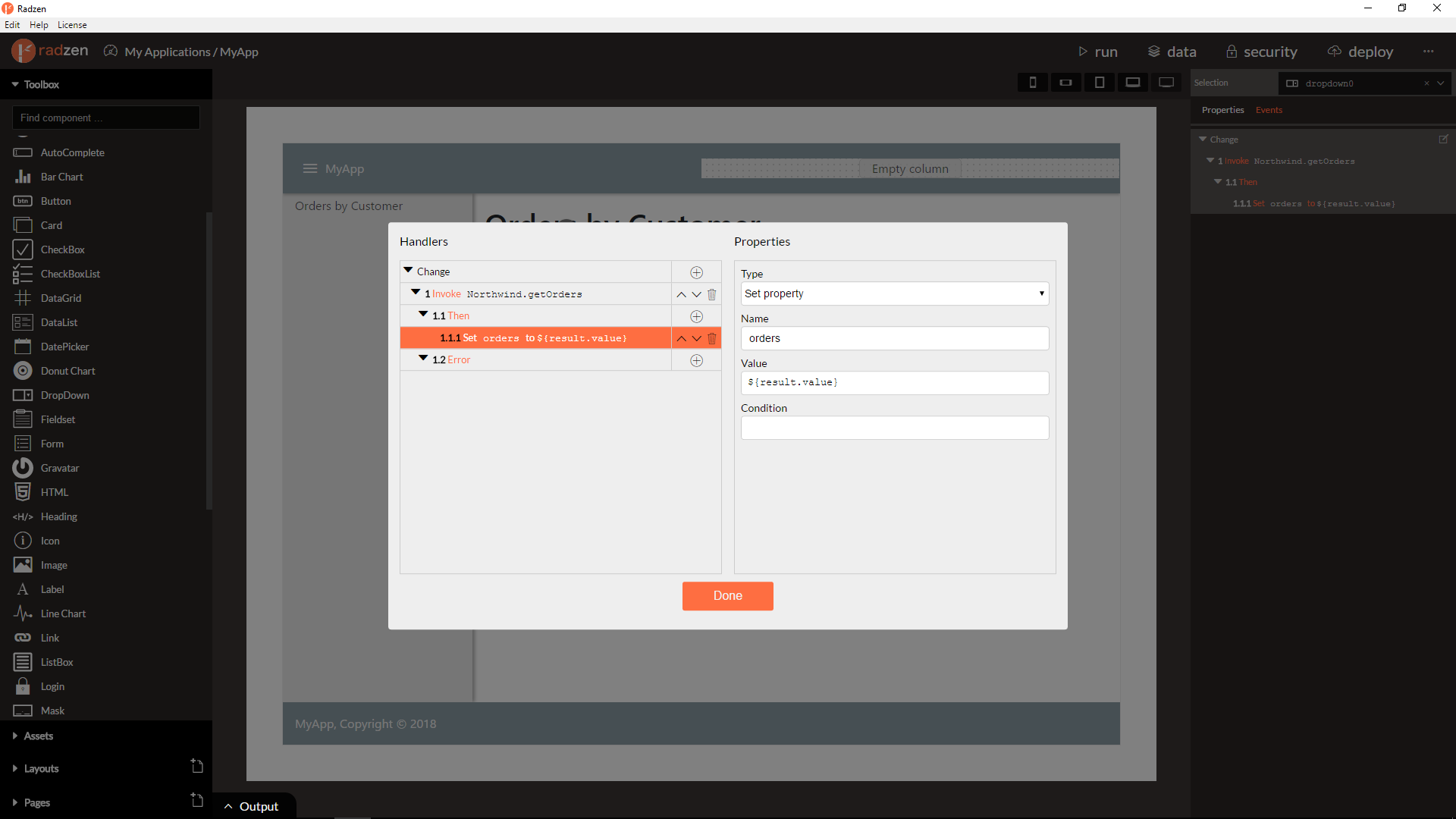The image size is (1456, 819).
Task: Collapse the 1.2 Error branch
Action: point(423,358)
